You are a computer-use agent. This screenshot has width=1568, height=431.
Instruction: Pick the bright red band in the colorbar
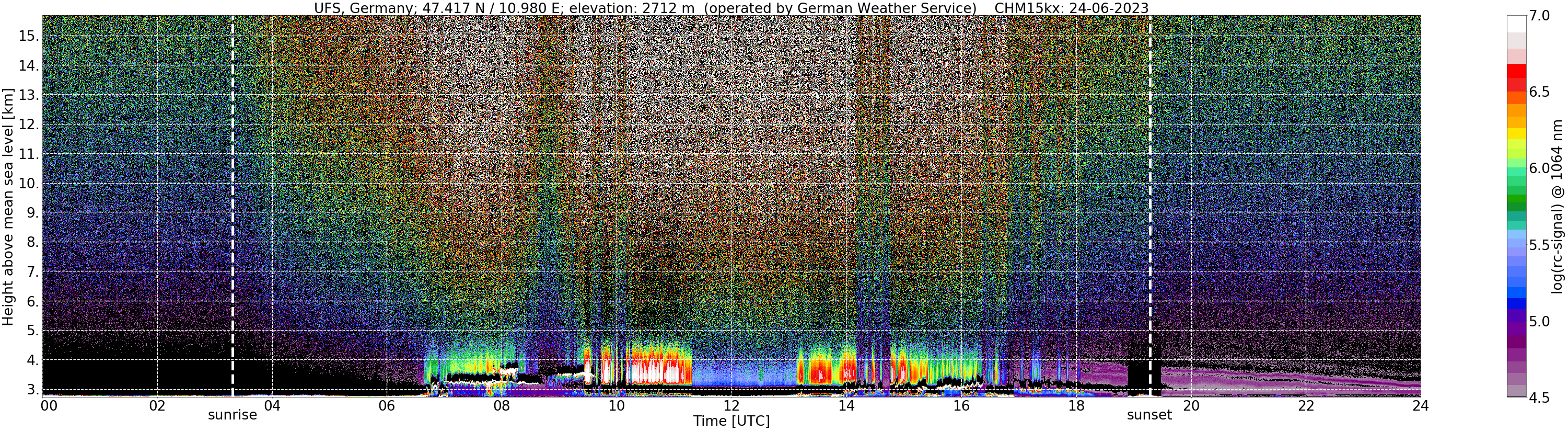pyautogui.click(x=1516, y=71)
